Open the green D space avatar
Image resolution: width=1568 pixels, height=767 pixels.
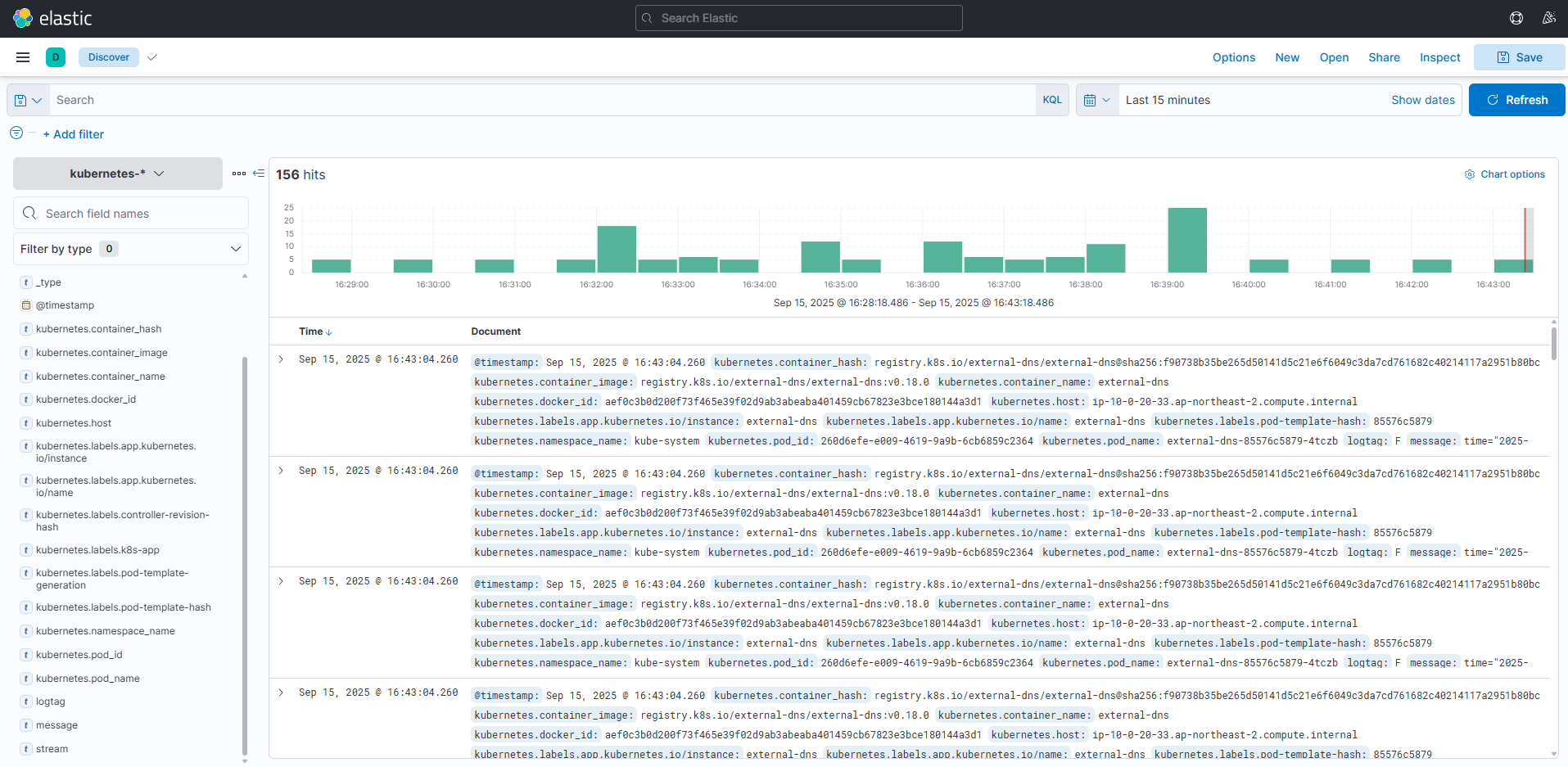coord(56,57)
